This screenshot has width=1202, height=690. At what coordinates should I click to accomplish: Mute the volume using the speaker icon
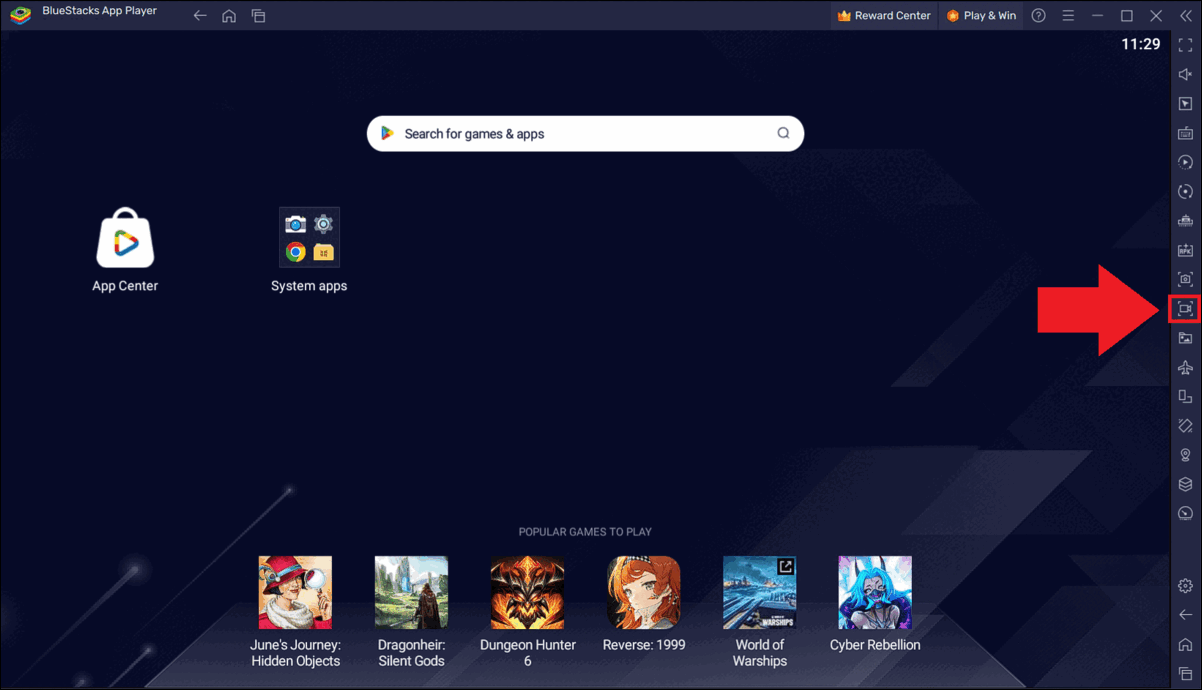pos(1185,74)
